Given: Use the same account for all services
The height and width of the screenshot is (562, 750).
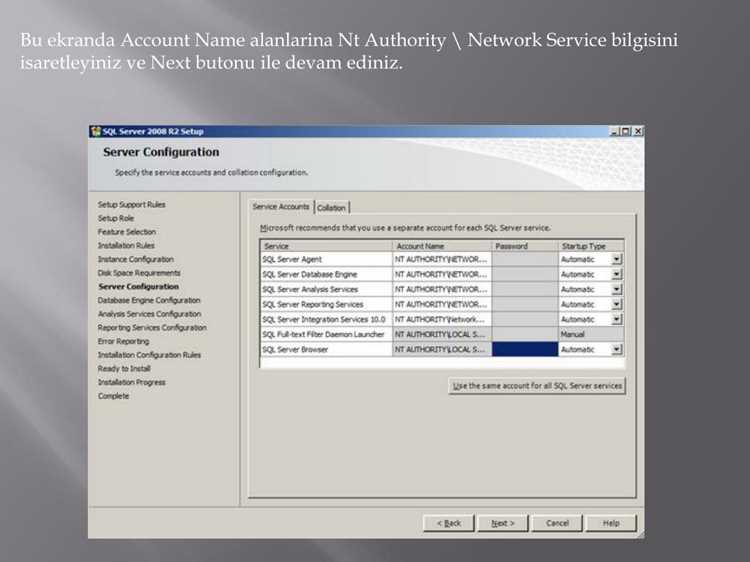Looking at the screenshot, I should 537,386.
